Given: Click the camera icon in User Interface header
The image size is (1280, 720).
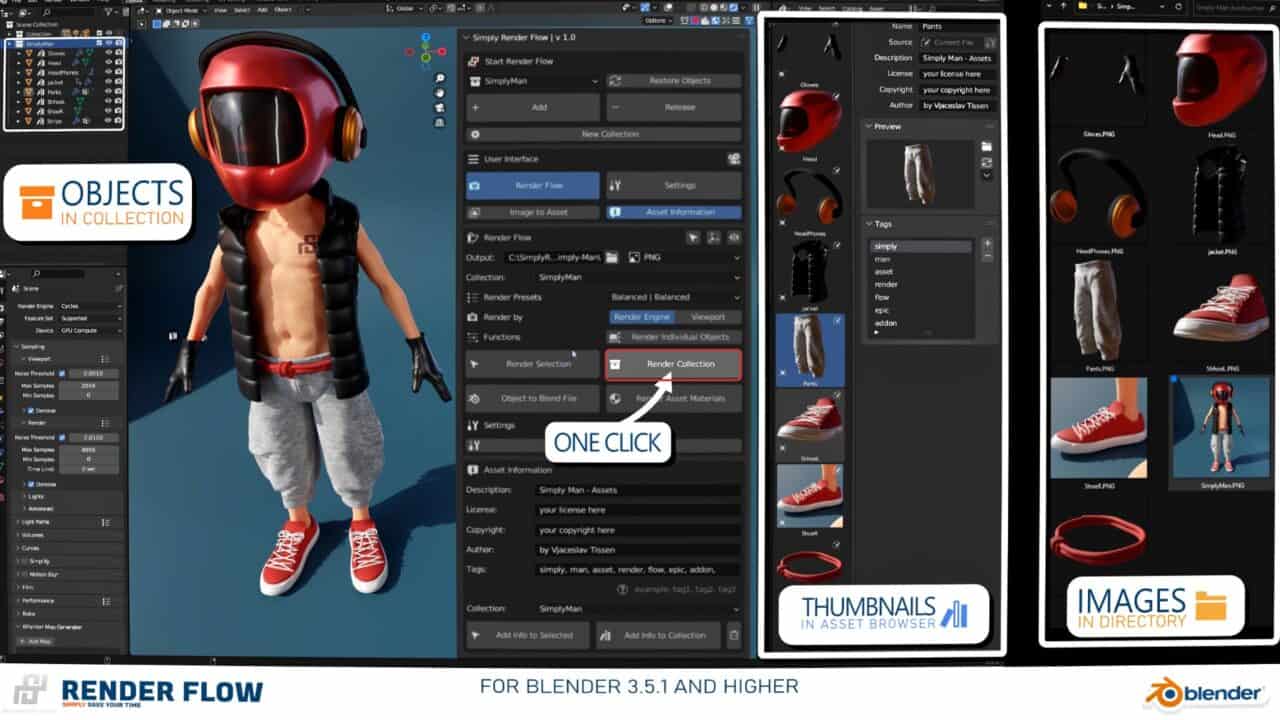Looking at the screenshot, I should [734, 159].
